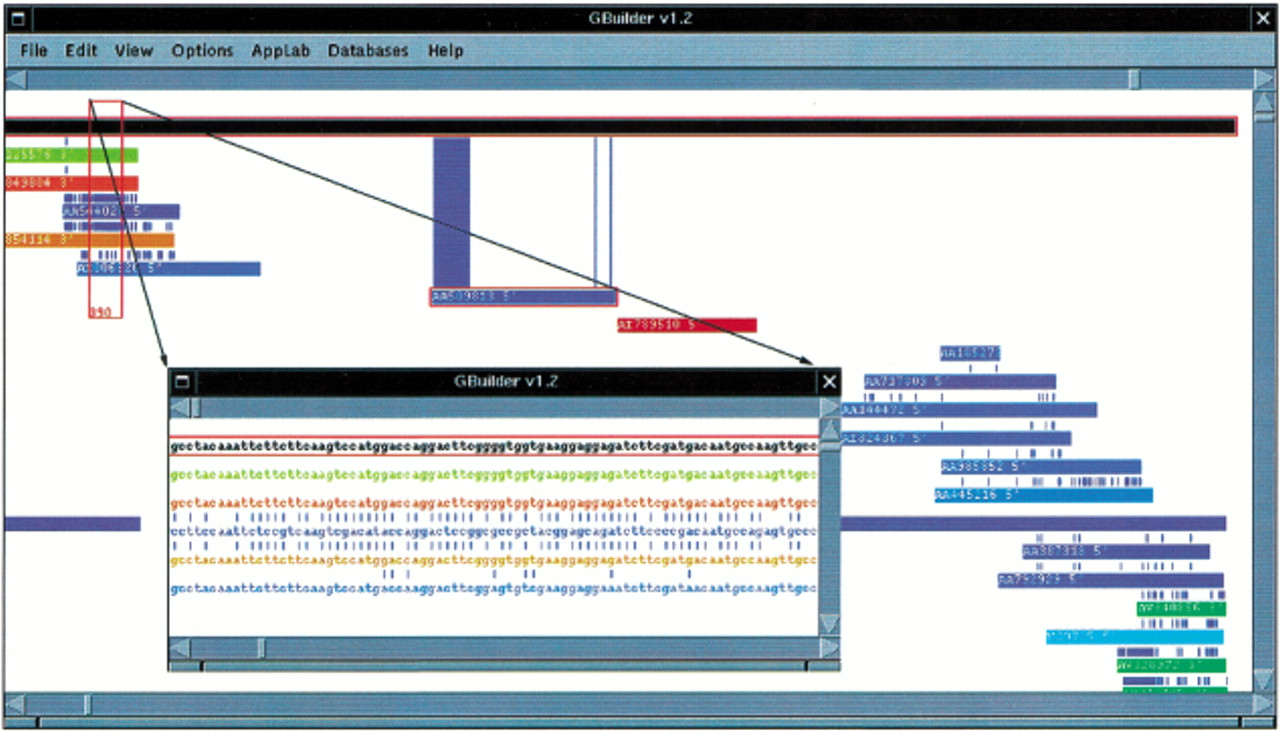Open the Options menu

(202, 50)
